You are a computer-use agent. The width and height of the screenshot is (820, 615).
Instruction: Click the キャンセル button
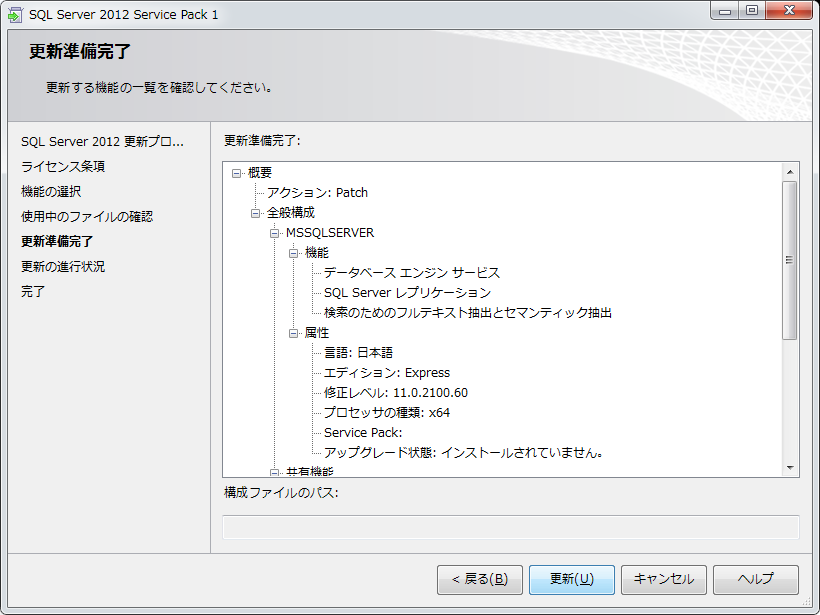[x=664, y=579]
